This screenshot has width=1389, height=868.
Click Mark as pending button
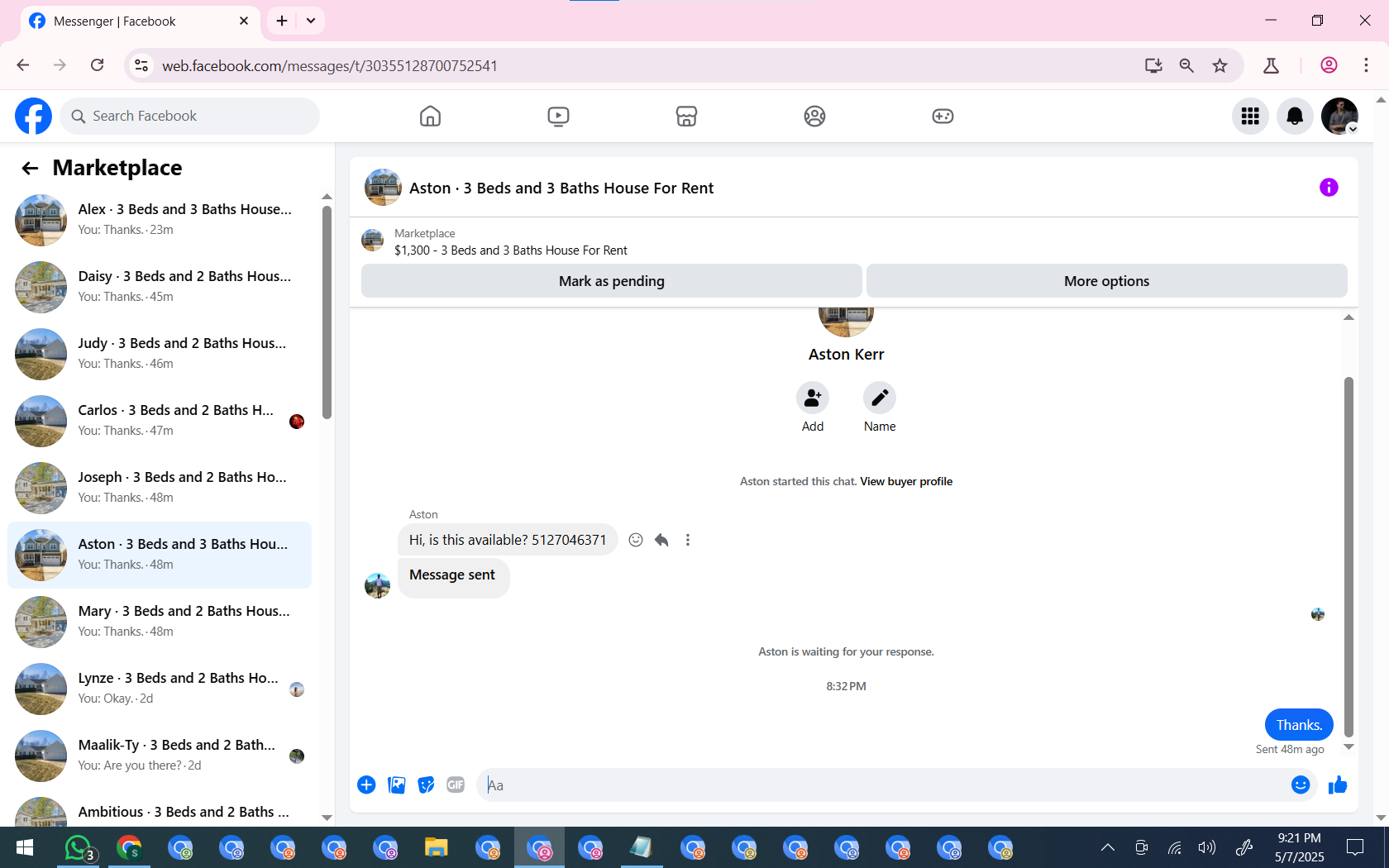pos(611,281)
